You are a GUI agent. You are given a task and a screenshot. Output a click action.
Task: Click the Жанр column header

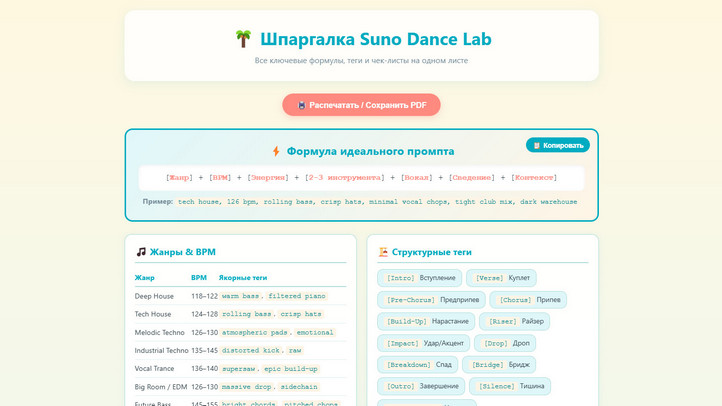tap(145, 278)
